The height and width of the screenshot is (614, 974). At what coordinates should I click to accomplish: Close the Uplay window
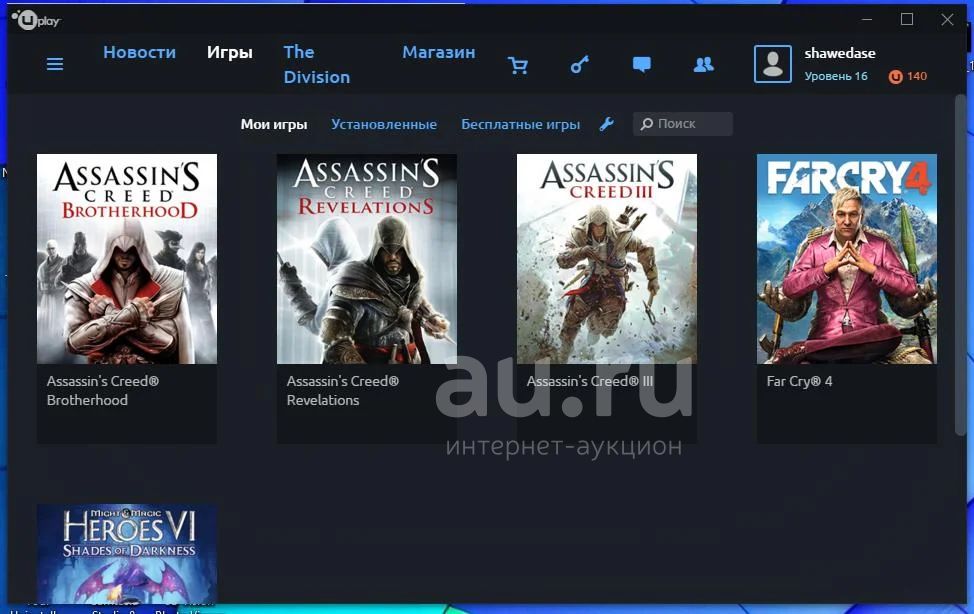tap(947, 19)
